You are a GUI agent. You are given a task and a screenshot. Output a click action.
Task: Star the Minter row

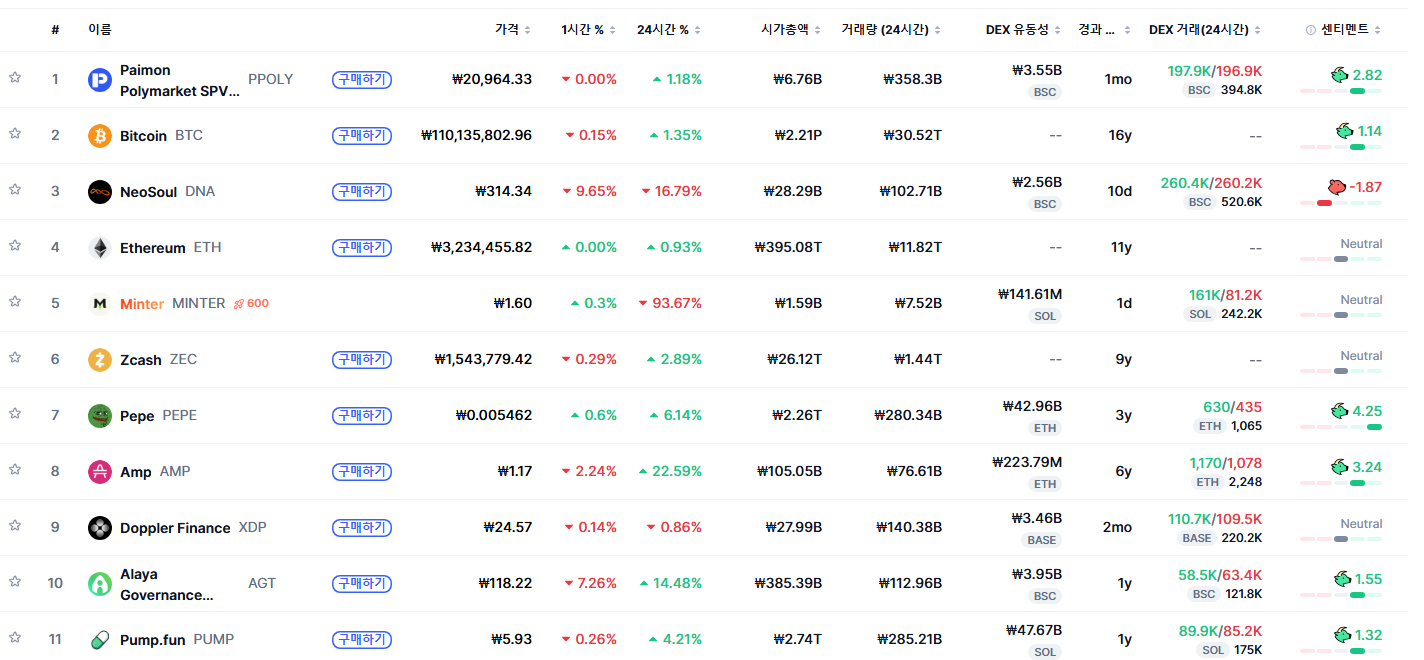click(x=15, y=302)
